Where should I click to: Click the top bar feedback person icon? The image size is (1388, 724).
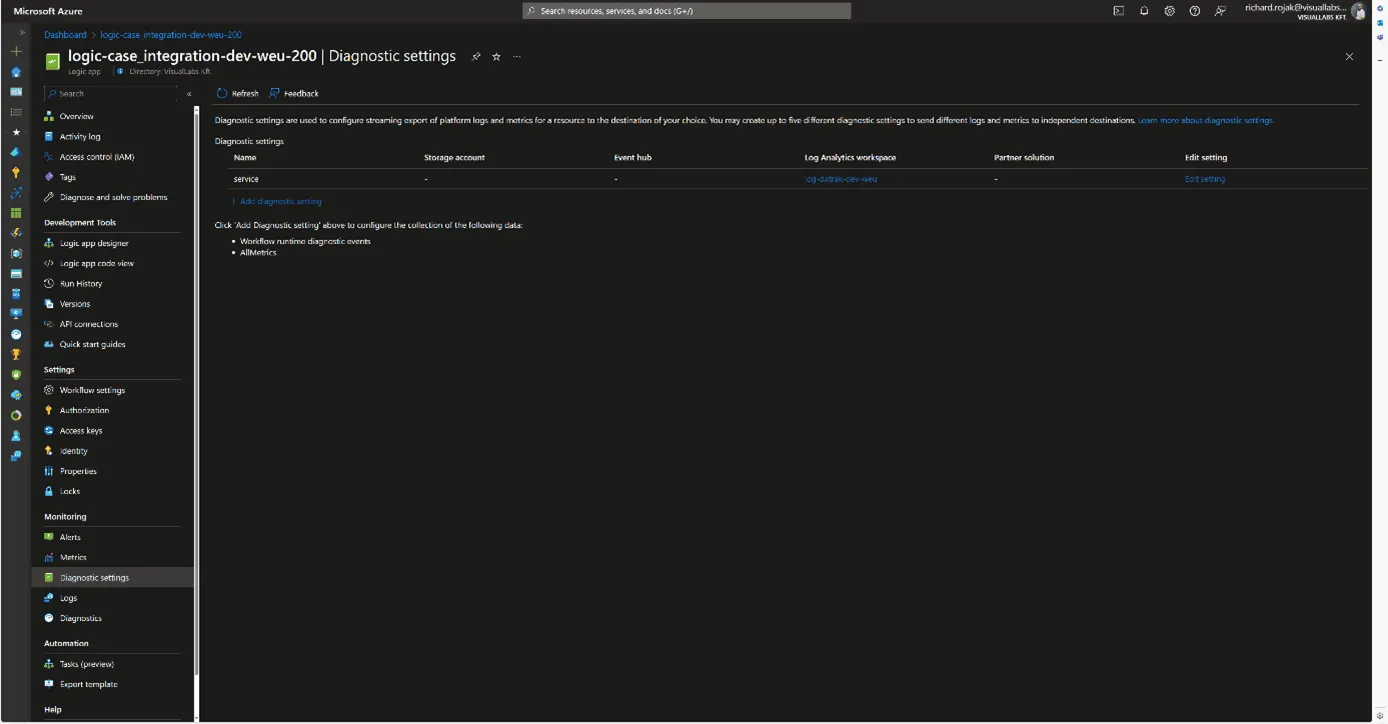coord(1220,11)
